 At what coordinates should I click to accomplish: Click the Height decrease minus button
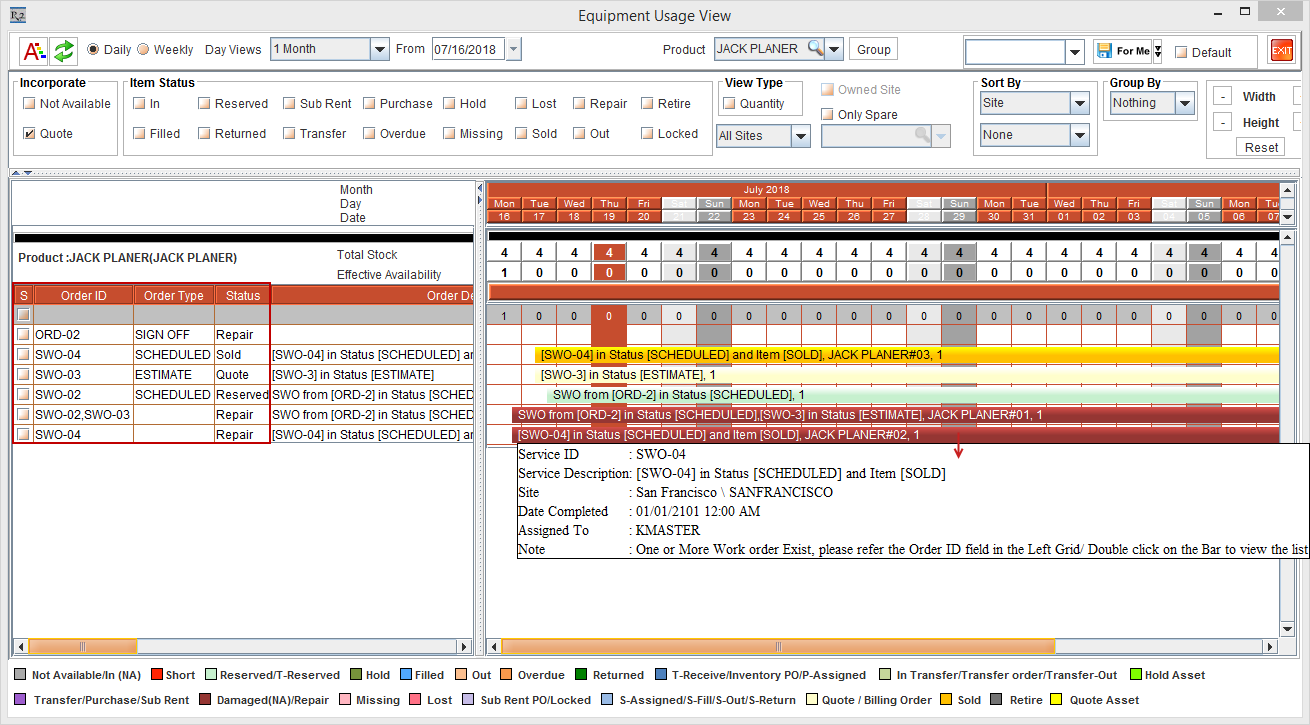click(1222, 123)
